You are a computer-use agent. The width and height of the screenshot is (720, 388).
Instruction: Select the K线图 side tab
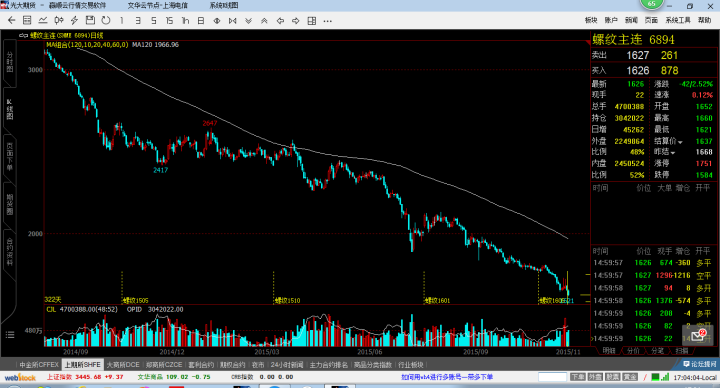(x=10, y=109)
